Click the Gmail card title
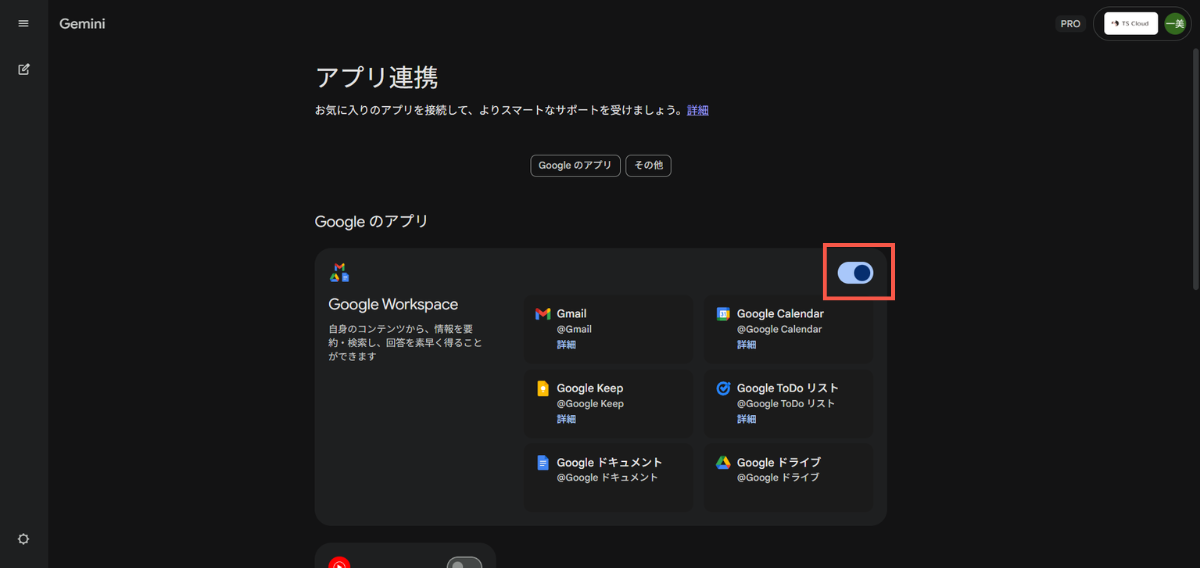The image size is (1200, 568). (x=572, y=314)
